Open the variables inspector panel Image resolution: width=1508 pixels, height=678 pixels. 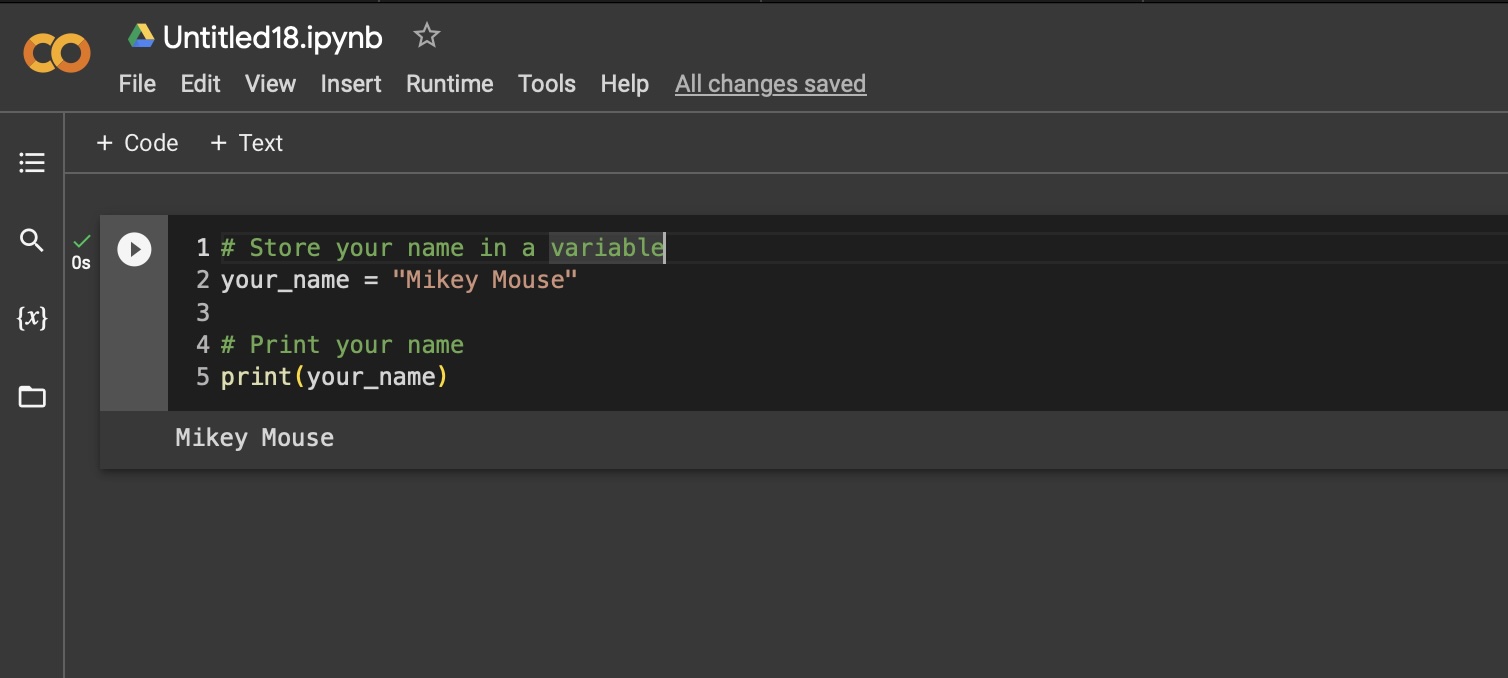pos(31,317)
